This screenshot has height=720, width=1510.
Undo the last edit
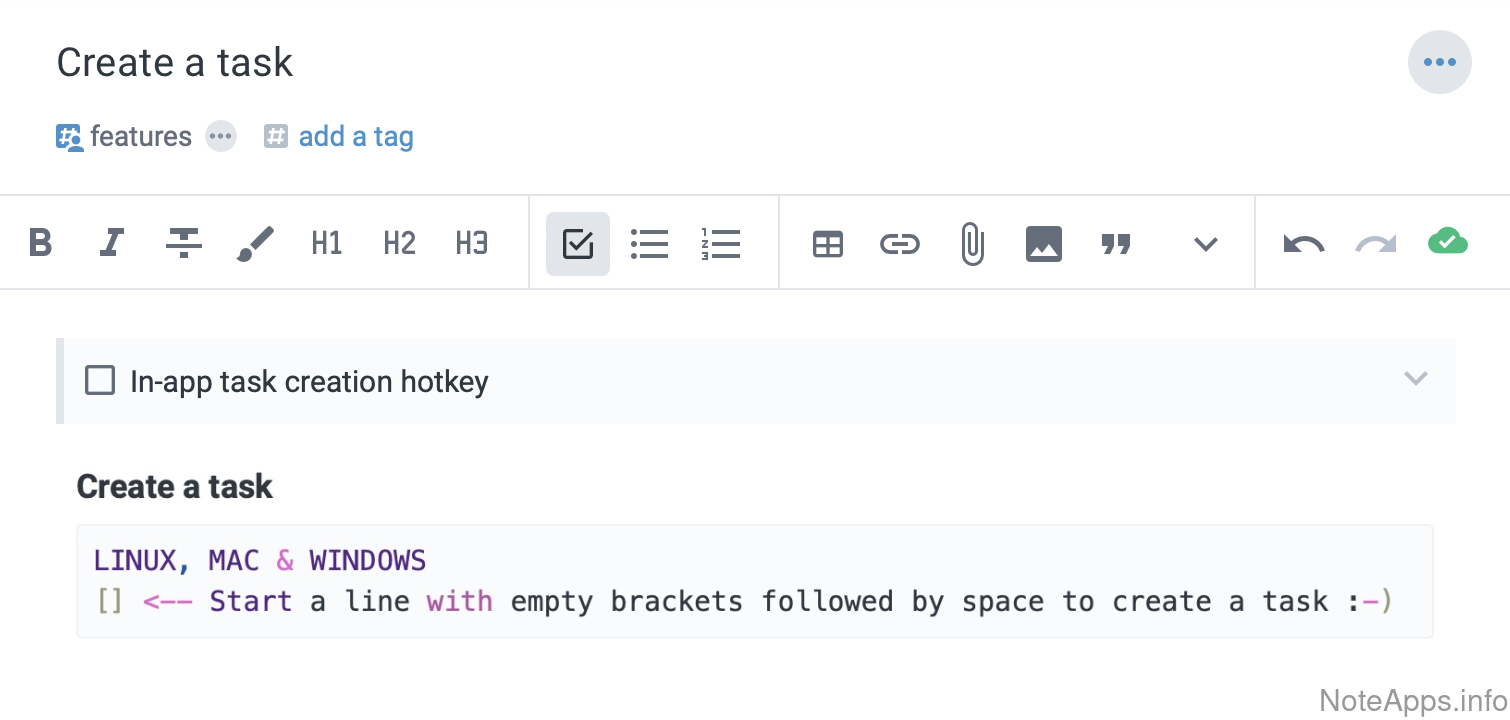[1303, 244]
